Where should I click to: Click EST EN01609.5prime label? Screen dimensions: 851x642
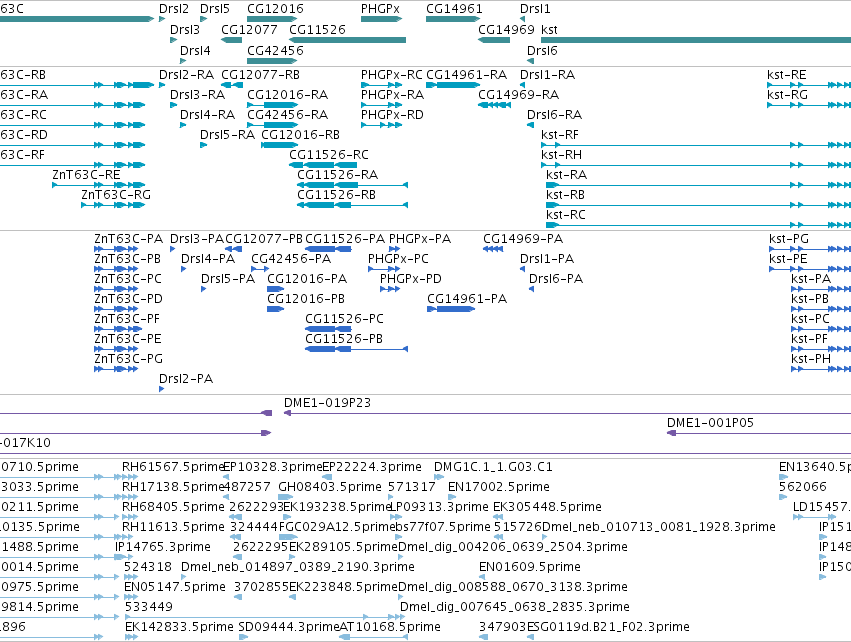(x=530, y=567)
